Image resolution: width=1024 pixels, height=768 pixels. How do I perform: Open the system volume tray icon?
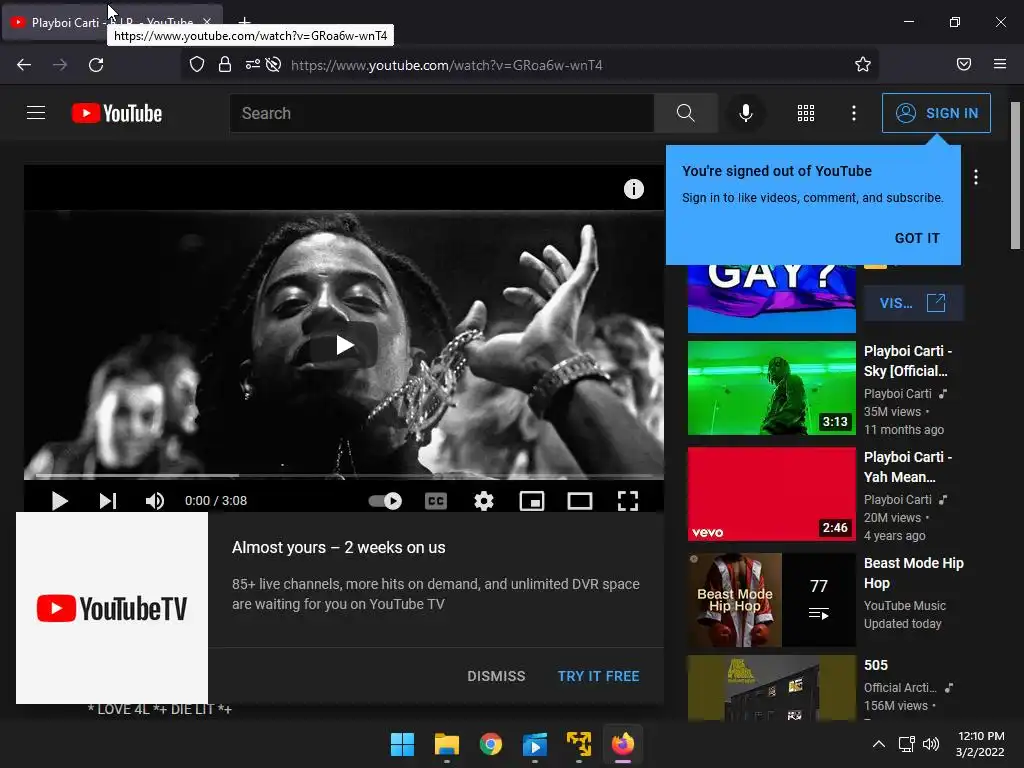pos(931,744)
